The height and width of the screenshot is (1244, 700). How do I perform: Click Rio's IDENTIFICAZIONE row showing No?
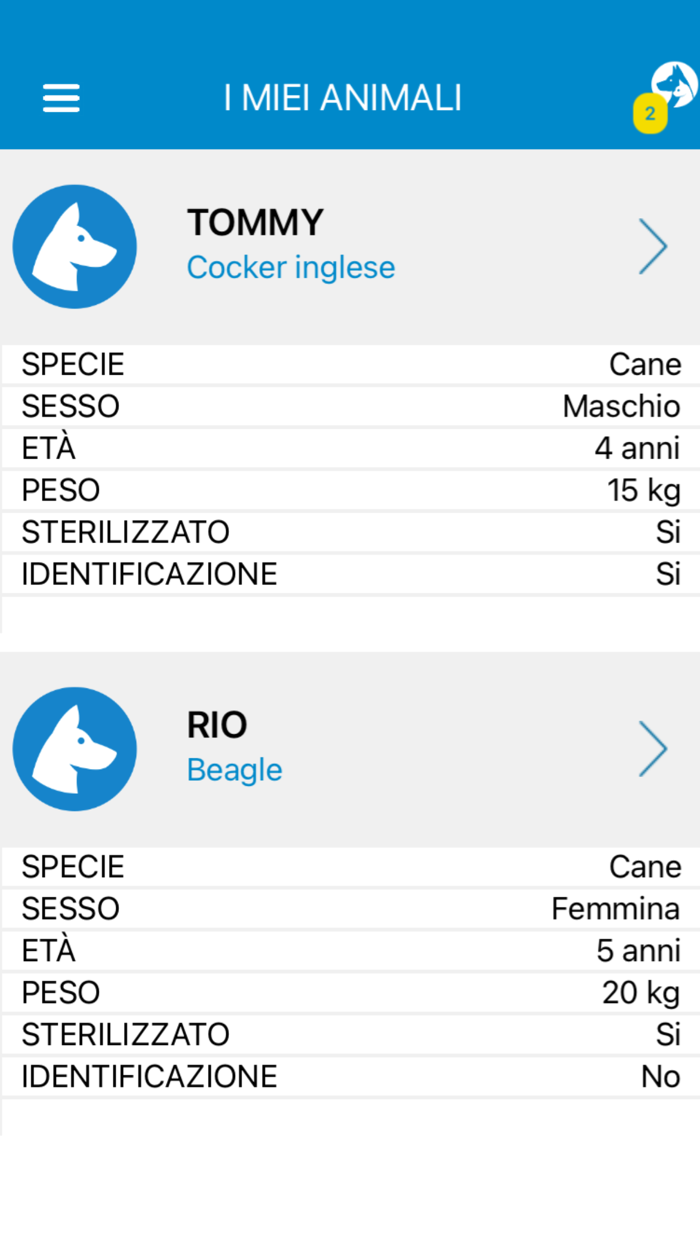click(350, 1076)
